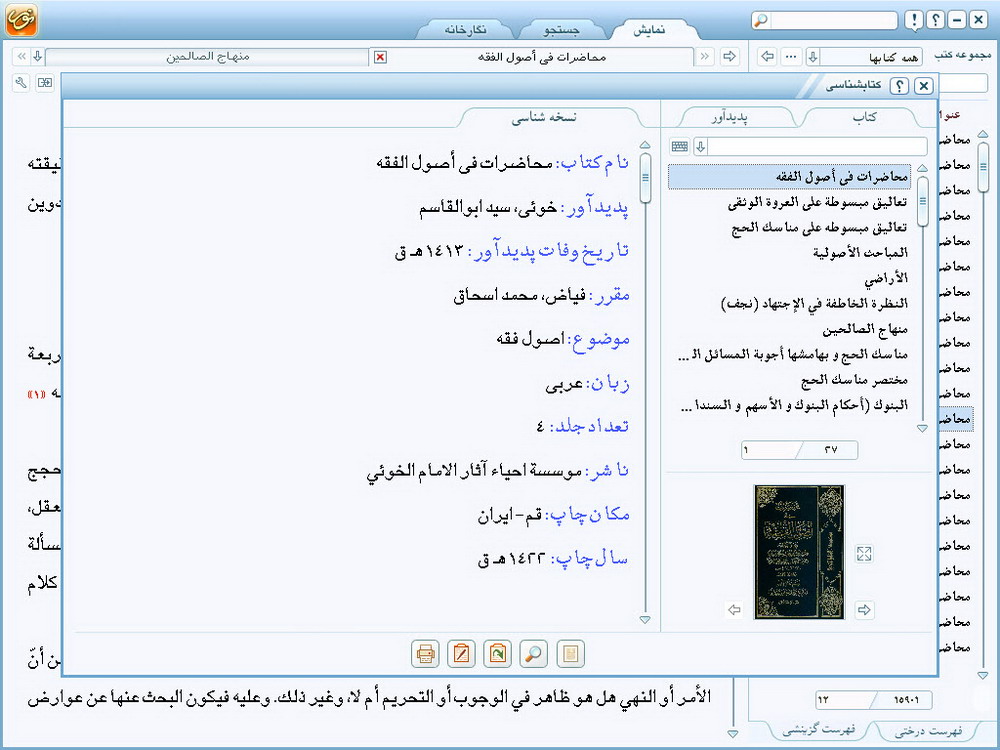
Task: Click the wrench settings icon at left toolbar
Action: [x=21, y=82]
